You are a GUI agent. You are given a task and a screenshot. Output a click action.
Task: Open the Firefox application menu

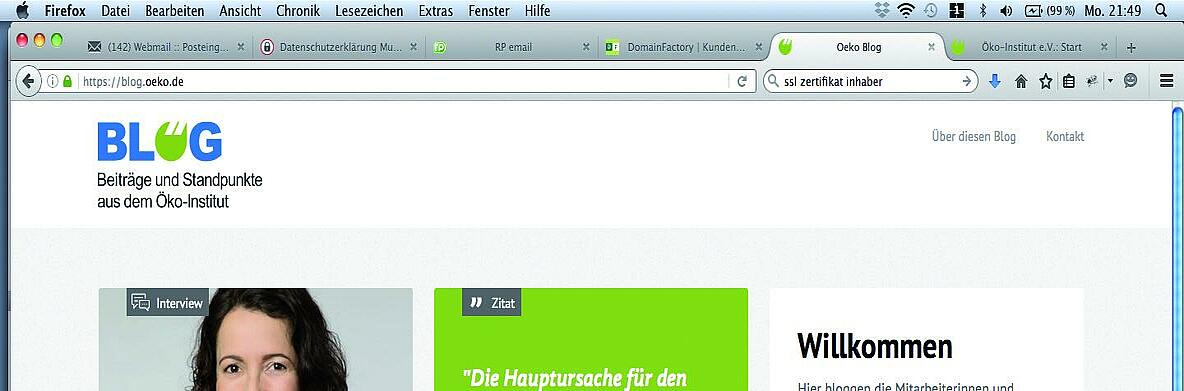[x=64, y=11]
